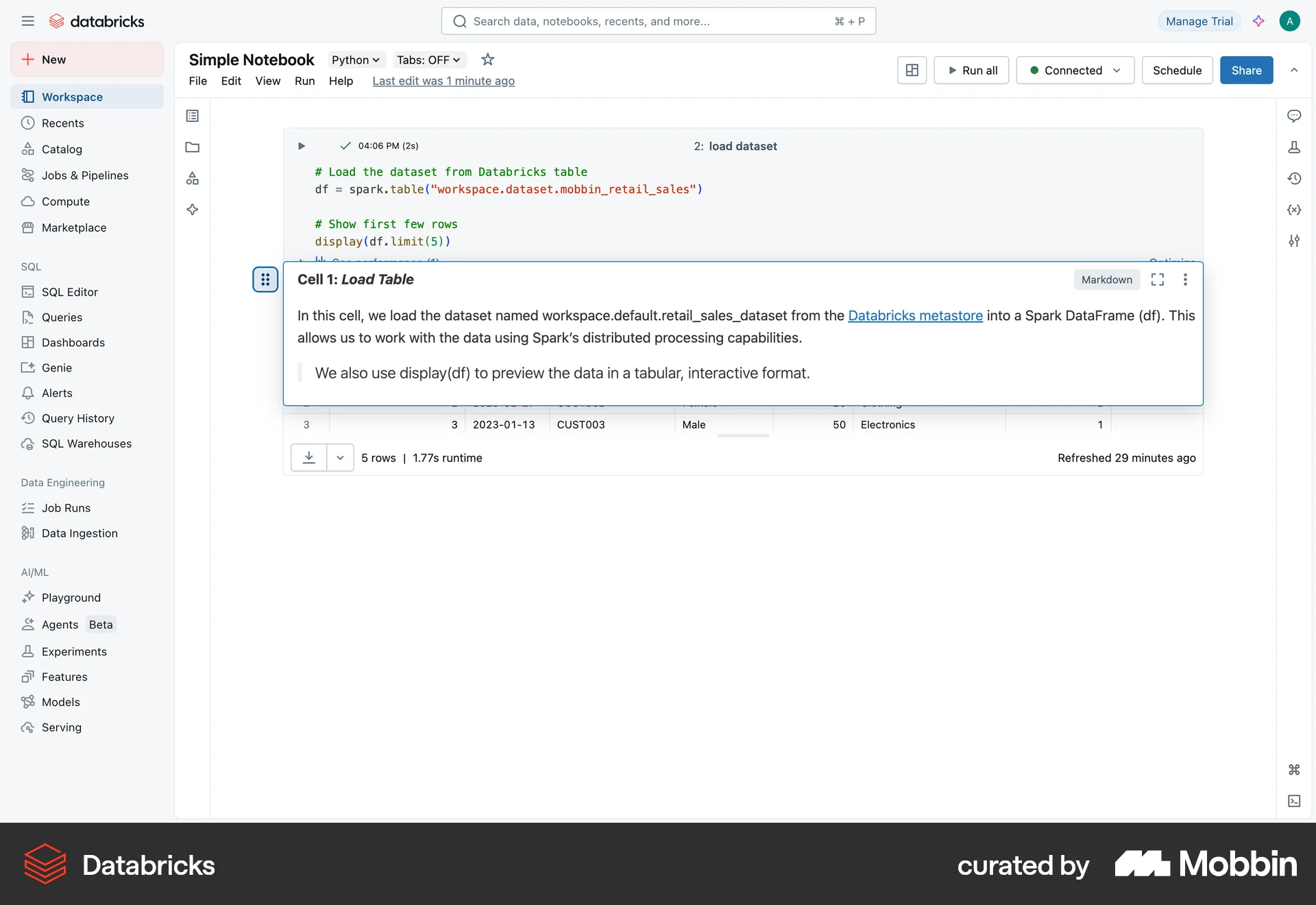Open the notebook table of contents panel
Image resolution: width=1316 pixels, height=905 pixels.
tap(192, 115)
